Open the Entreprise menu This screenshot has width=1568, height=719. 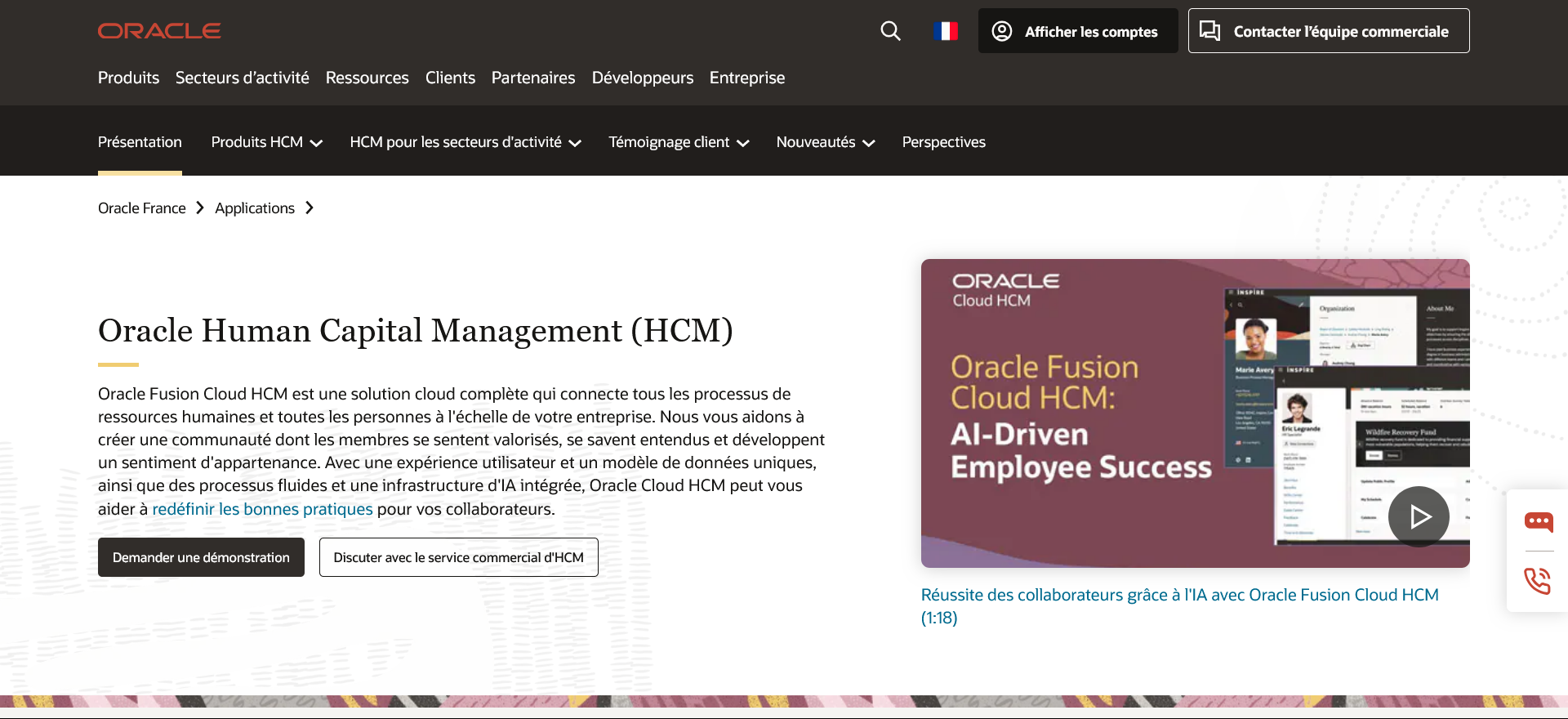pyautogui.click(x=747, y=78)
